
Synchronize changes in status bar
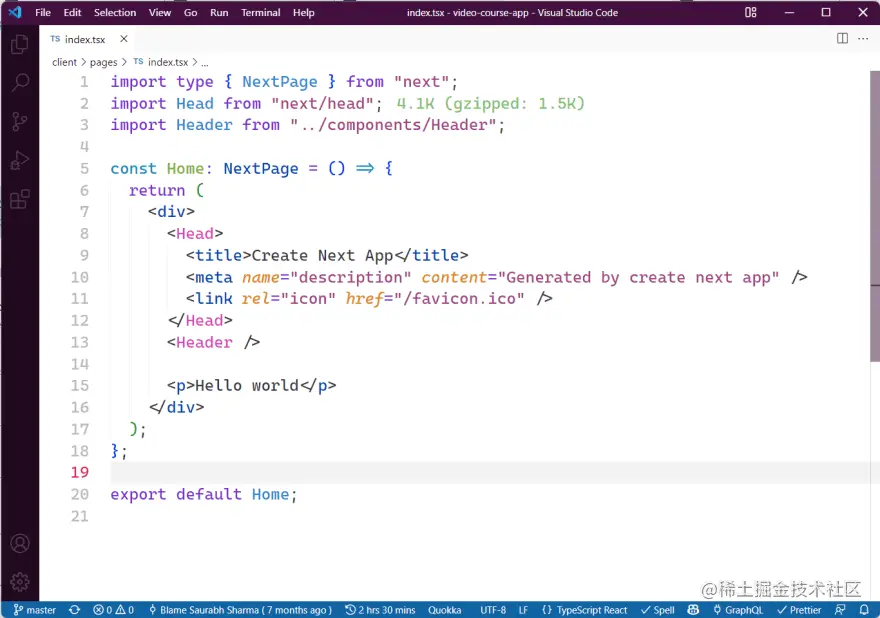(74, 610)
